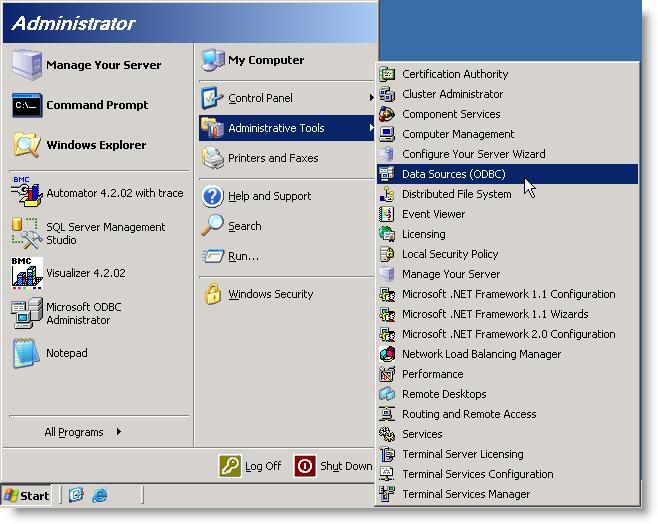This screenshot has width=658, height=524.
Task: Open Control Panel label
Action: click(x=260, y=98)
